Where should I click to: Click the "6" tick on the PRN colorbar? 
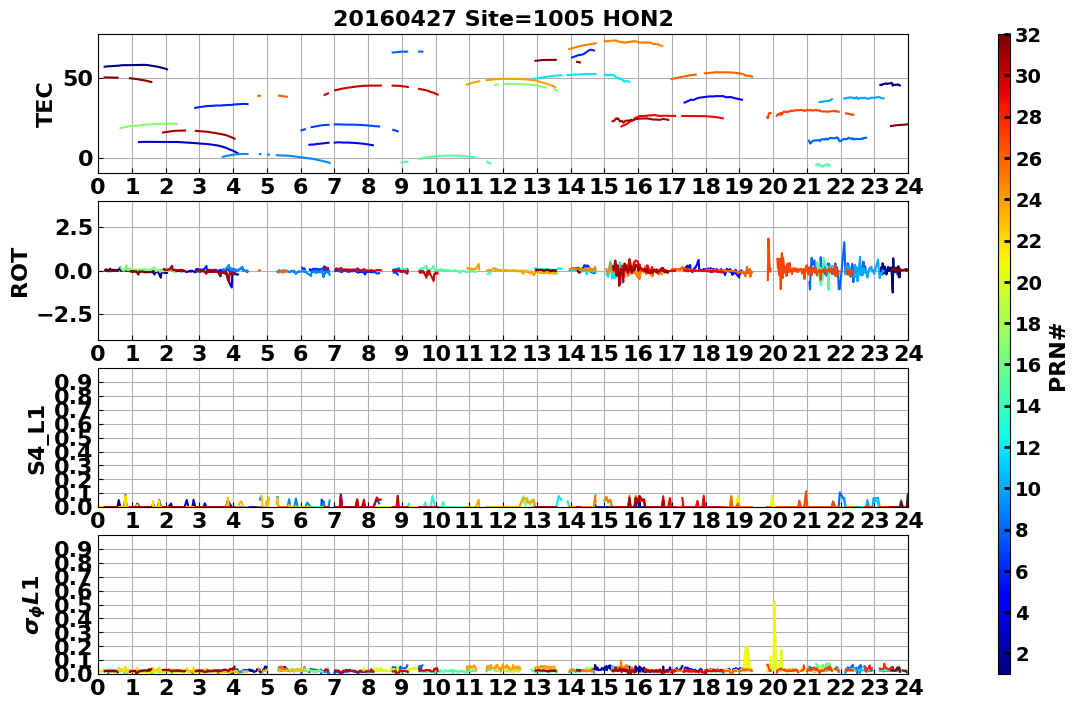[x=1022, y=571]
